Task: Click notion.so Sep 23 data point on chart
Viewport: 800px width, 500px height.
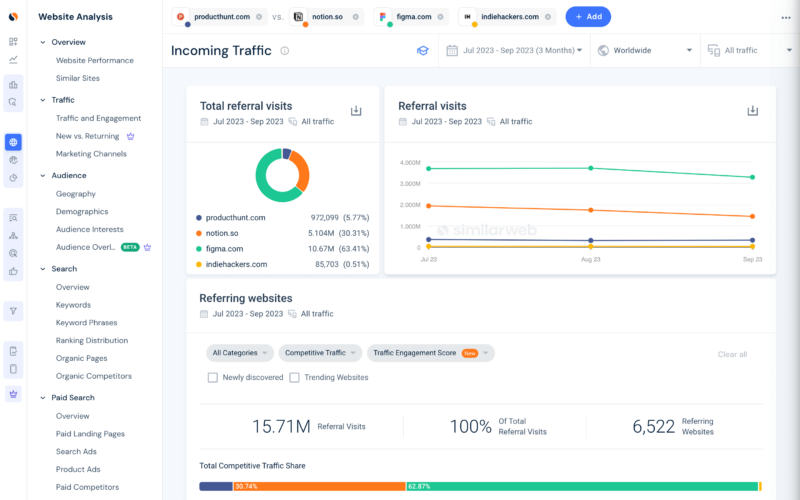Action: tap(753, 216)
